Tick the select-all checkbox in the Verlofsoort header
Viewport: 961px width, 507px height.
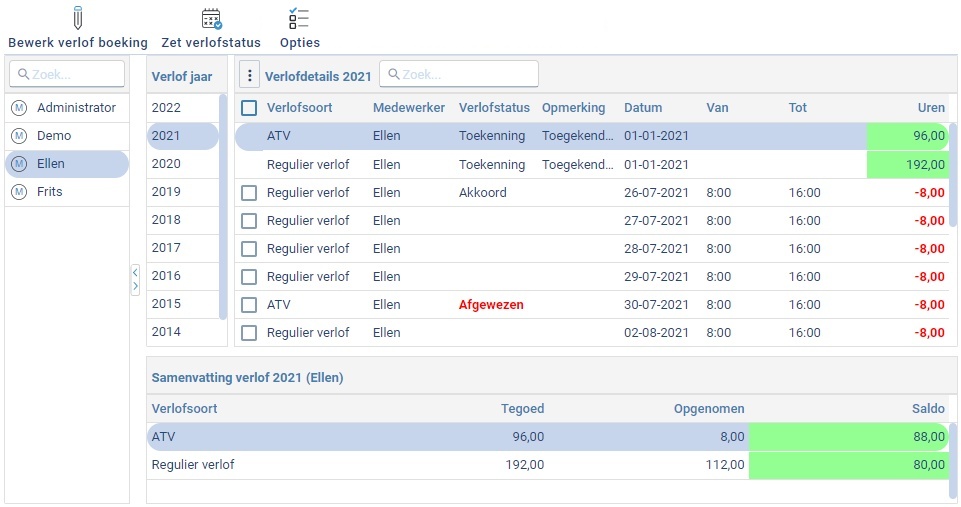249,108
